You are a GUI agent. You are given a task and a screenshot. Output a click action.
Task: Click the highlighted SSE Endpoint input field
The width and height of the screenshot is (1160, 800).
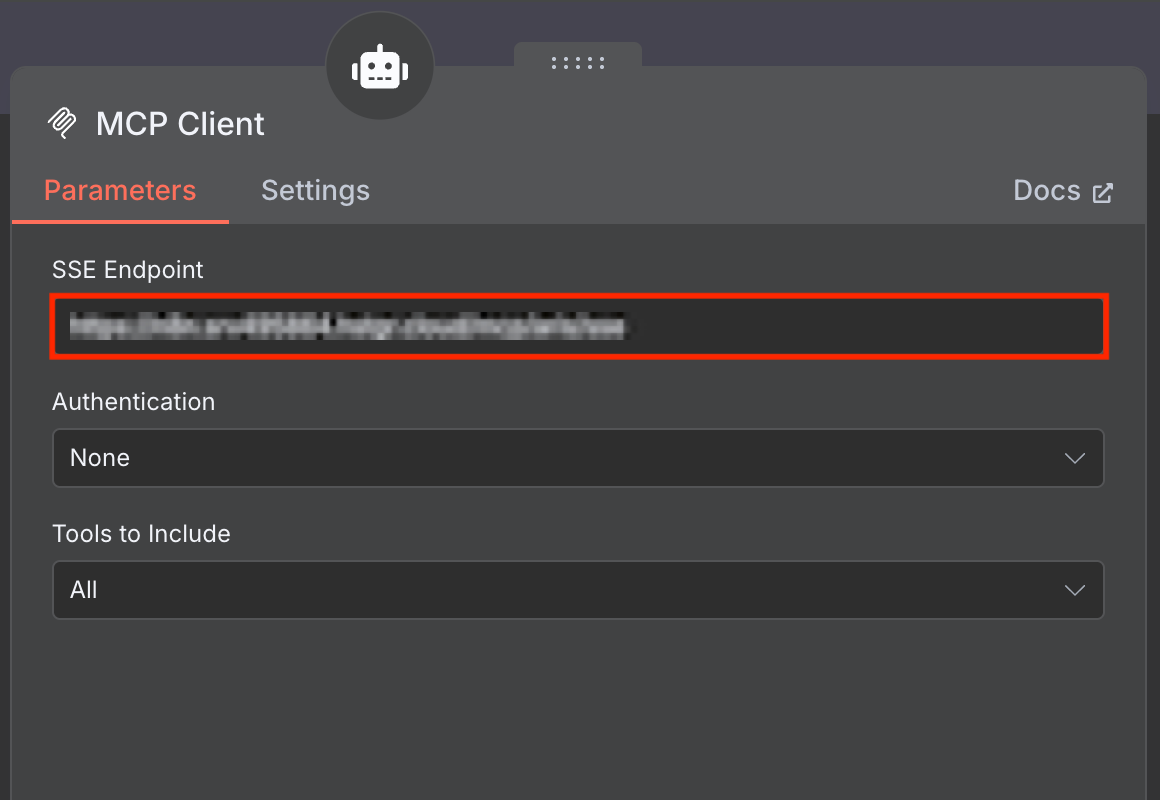click(x=578, y=326)
